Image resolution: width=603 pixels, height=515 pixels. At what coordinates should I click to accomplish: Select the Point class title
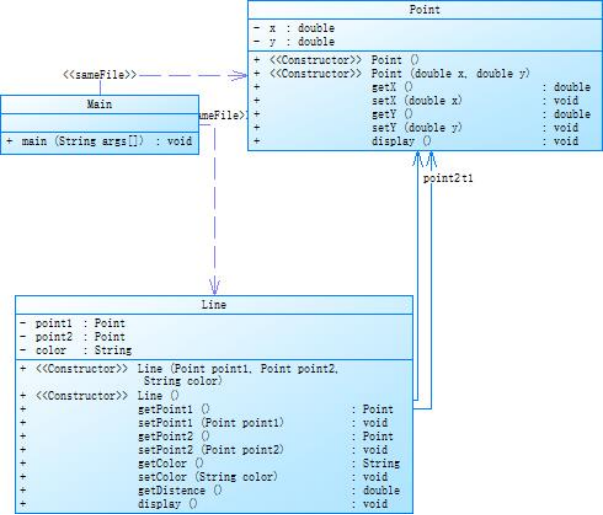[x=425, y=10]
